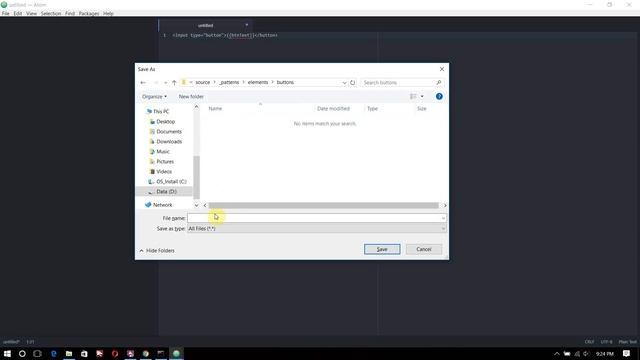Click the Up one level arrow
The image size is (640, 360).
(174, 82)
